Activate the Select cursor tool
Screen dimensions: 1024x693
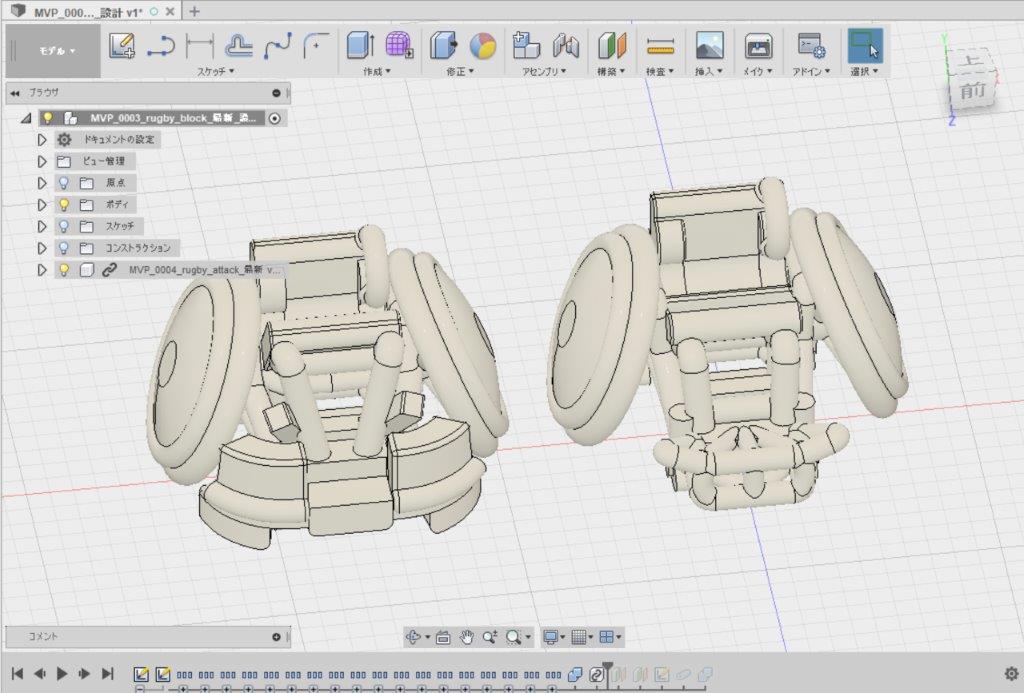click(865, 46)
